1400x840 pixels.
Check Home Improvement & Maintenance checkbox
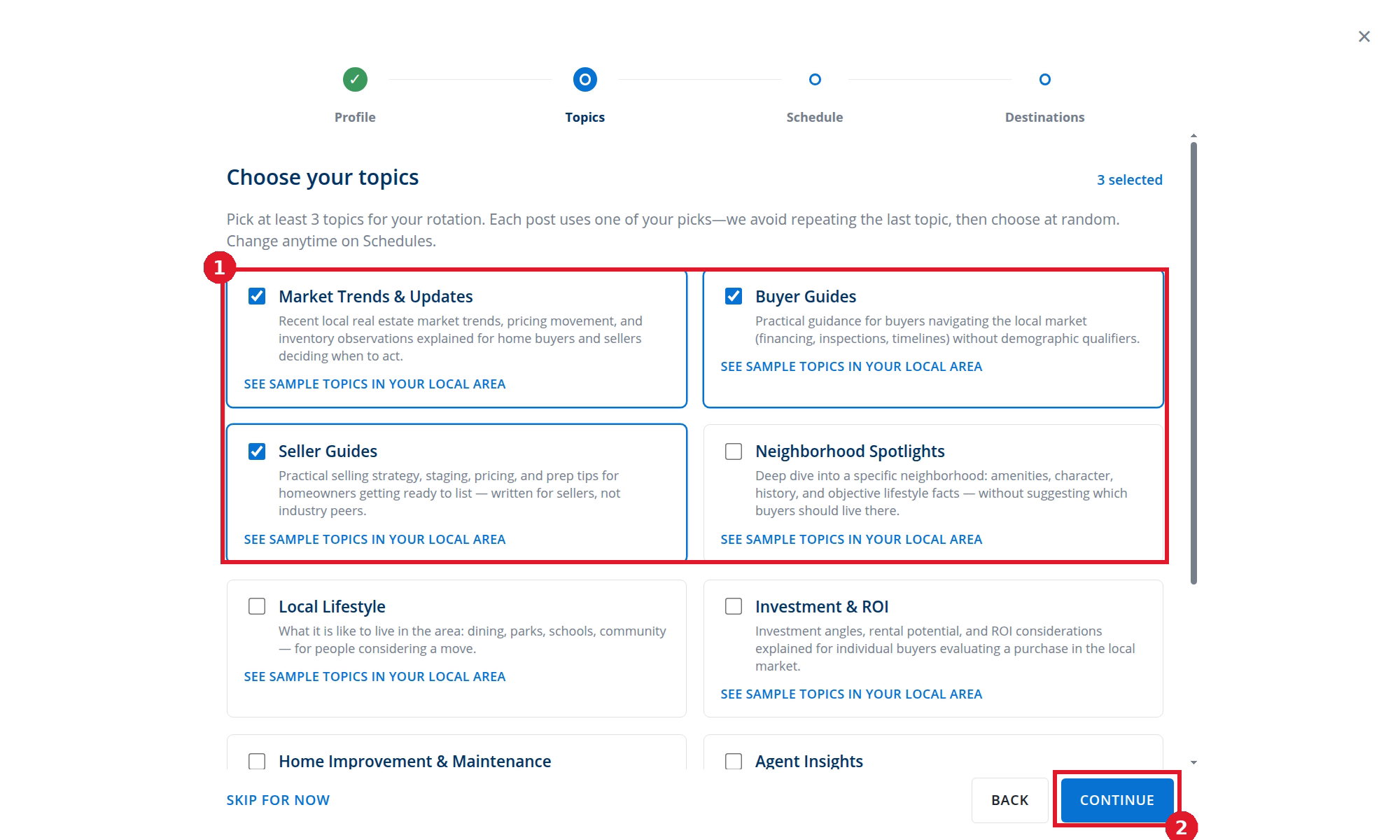tap(257, 761)
